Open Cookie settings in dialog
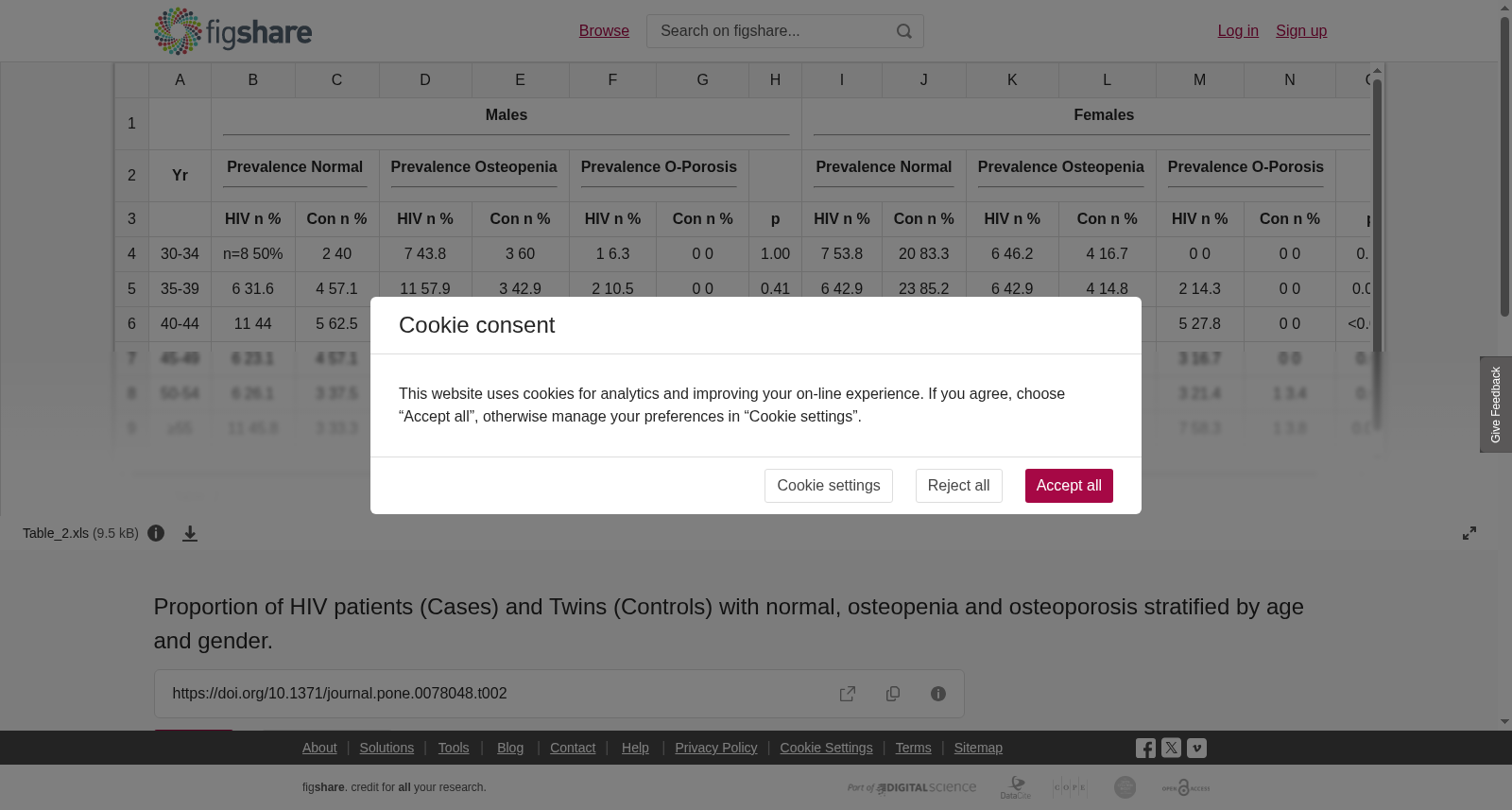 coord(829,486)
